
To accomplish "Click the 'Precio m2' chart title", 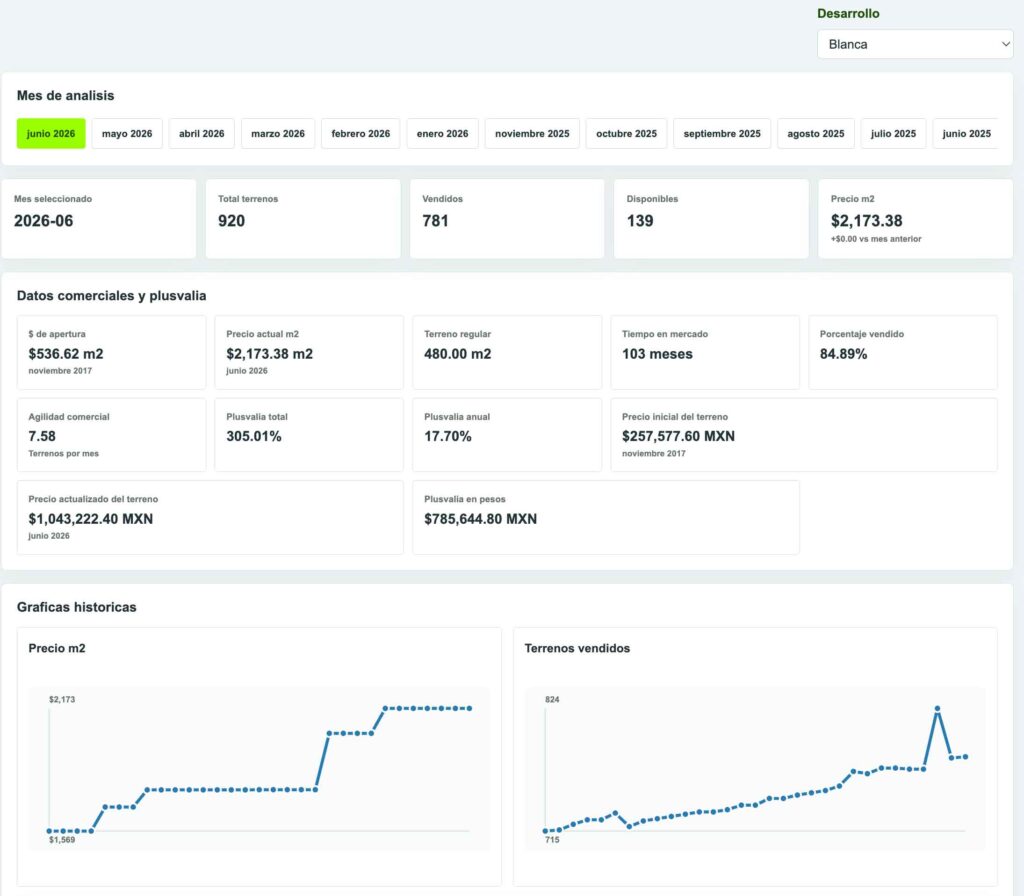I will click(x=57, y=648).
